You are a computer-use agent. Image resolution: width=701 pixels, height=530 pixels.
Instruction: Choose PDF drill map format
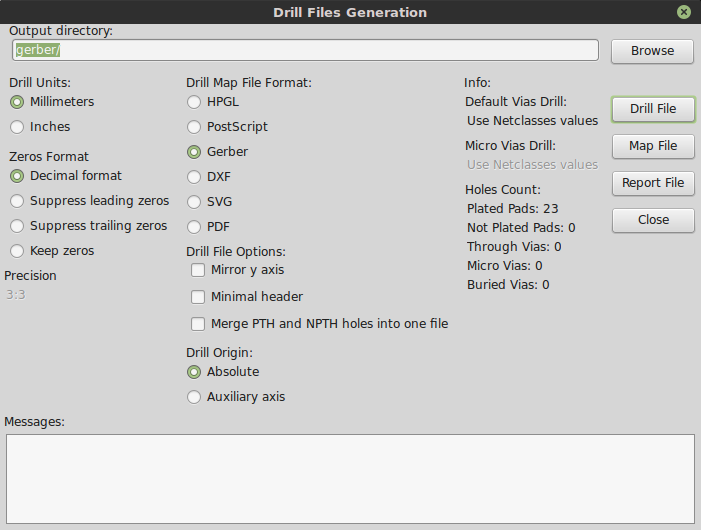194,227
